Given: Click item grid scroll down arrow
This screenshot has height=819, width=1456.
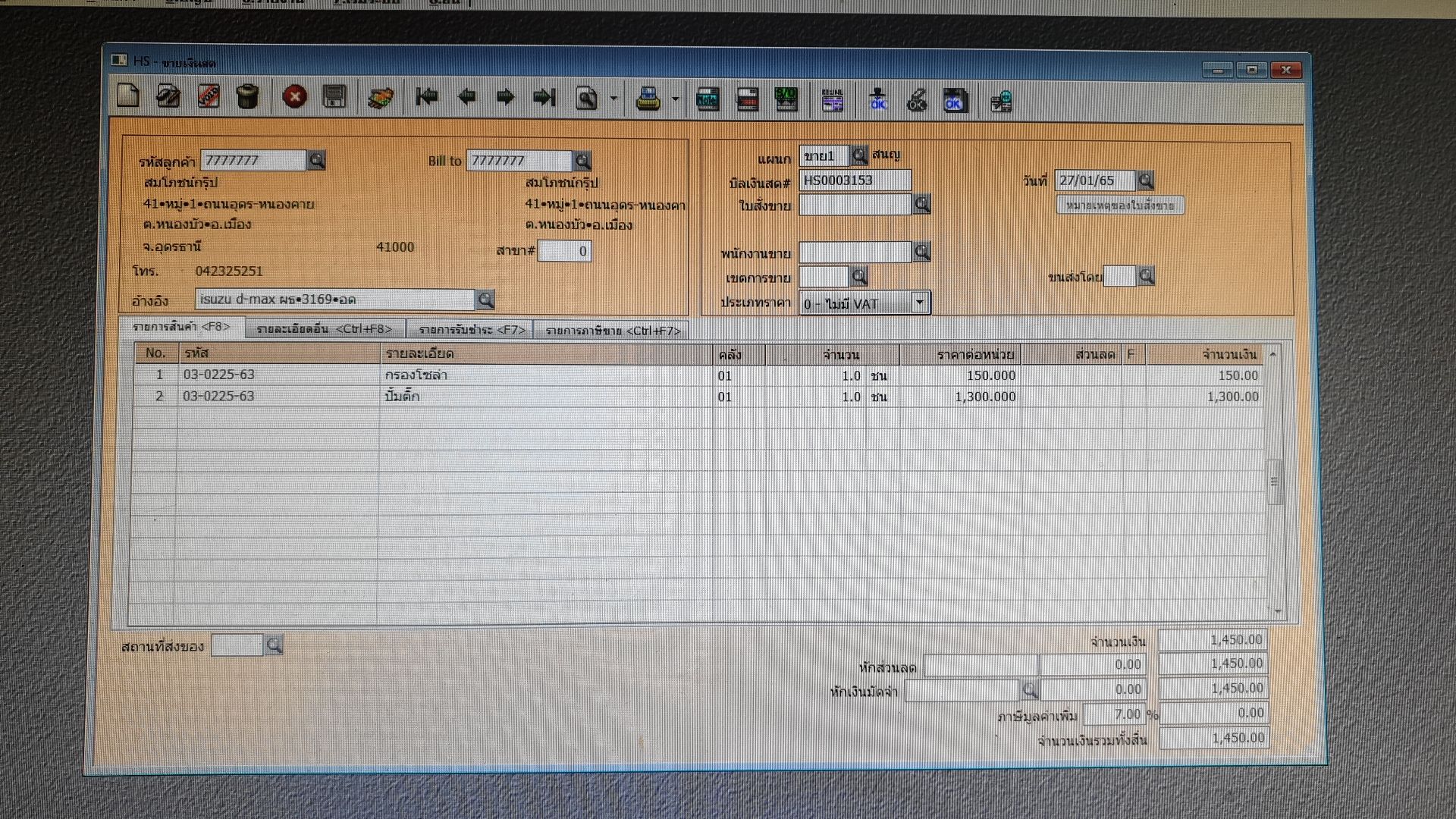Looking at the screenshot, I should click(1278, 611).
